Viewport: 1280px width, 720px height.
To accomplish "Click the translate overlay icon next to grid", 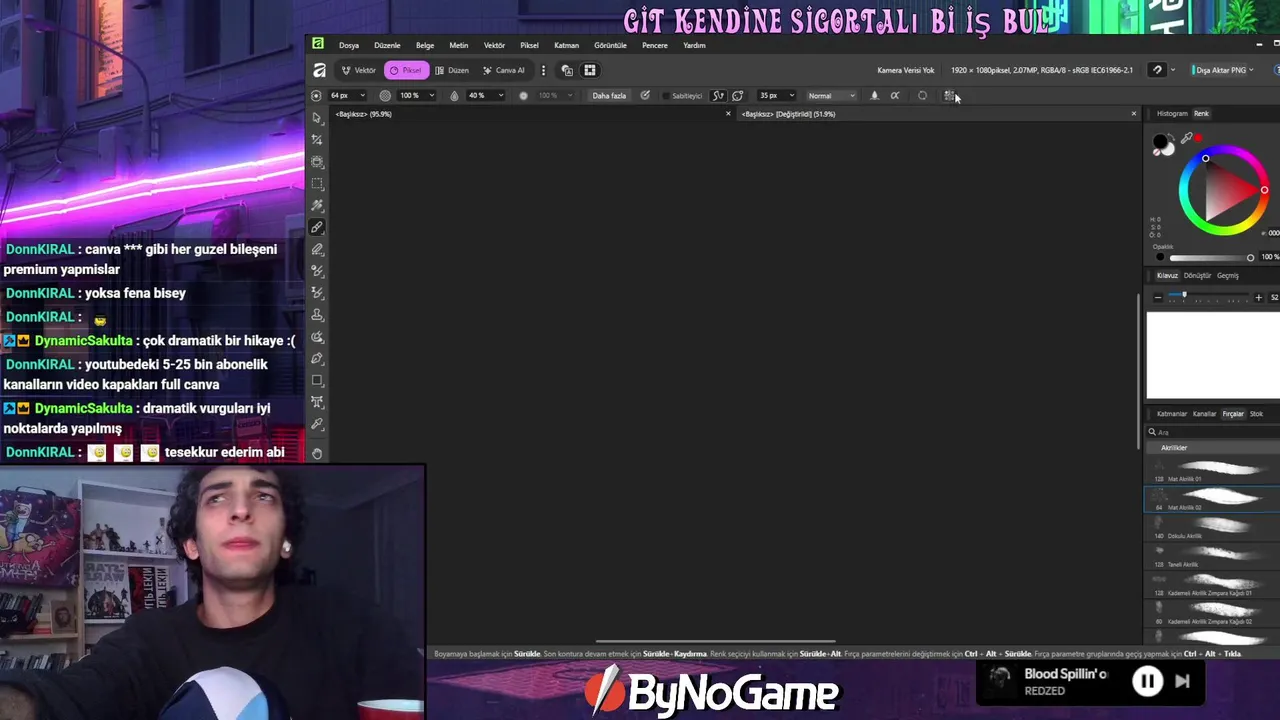I will click(567, 70).
